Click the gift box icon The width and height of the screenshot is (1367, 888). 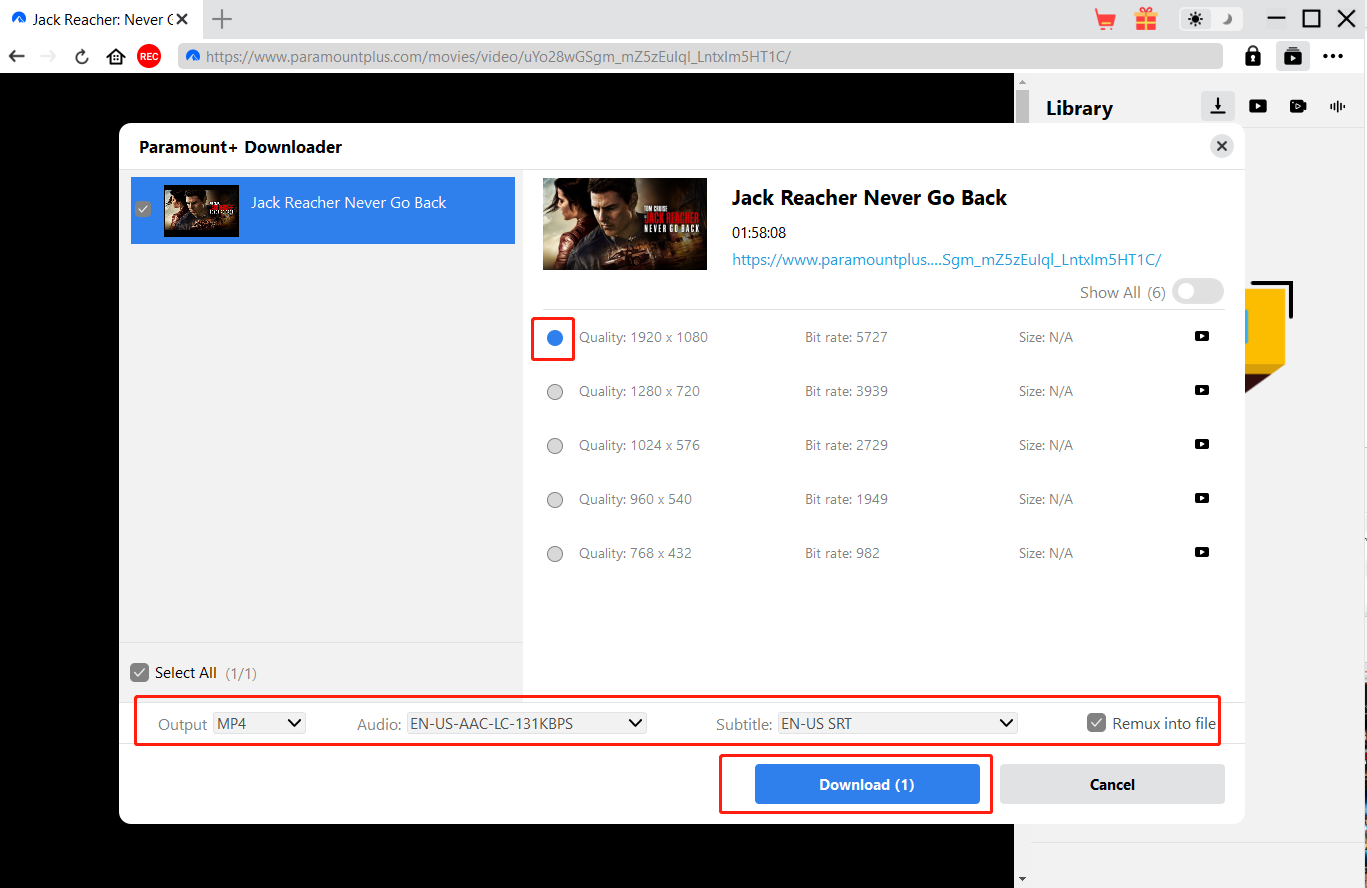pyautogui.click(x=1145, y=19)
